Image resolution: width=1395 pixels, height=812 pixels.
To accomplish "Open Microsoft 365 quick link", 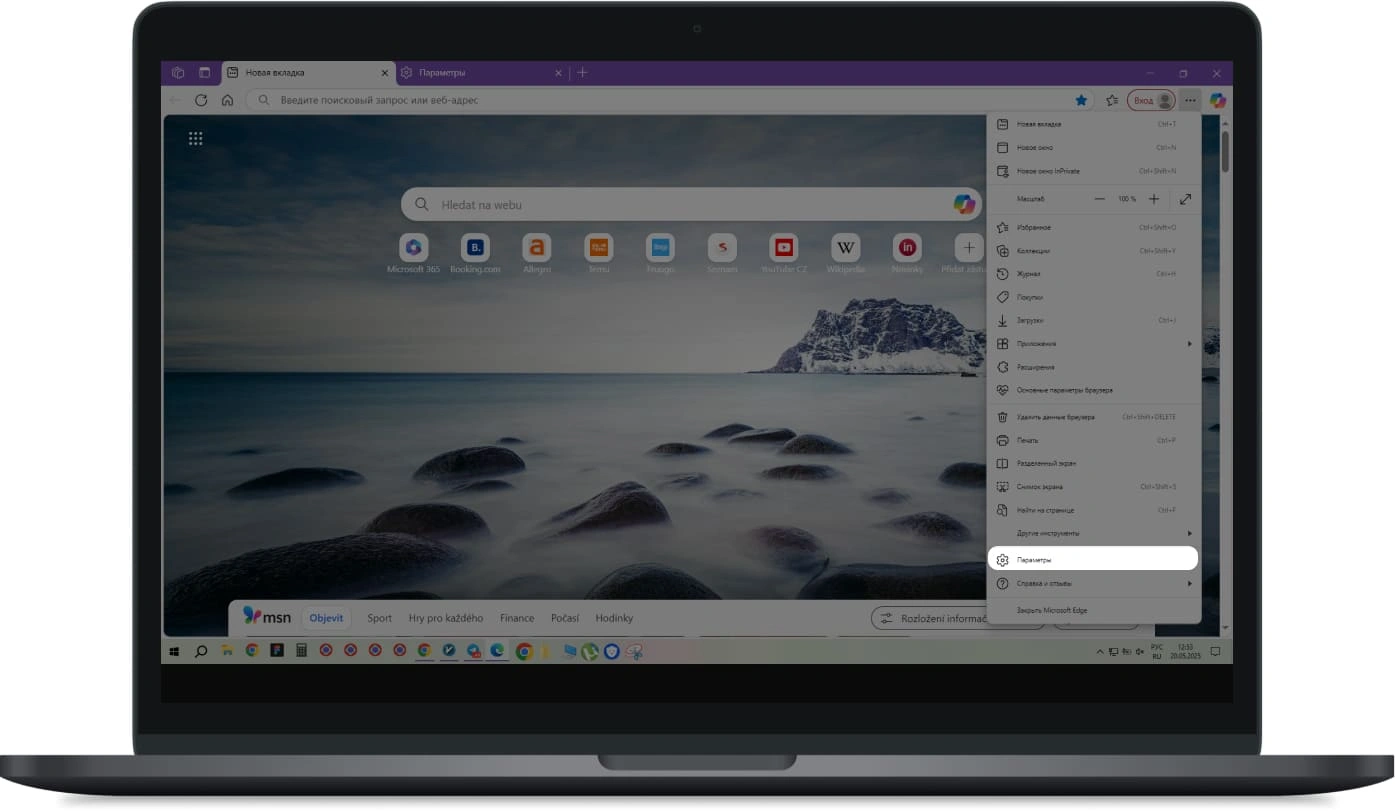I will coord(413,255).
